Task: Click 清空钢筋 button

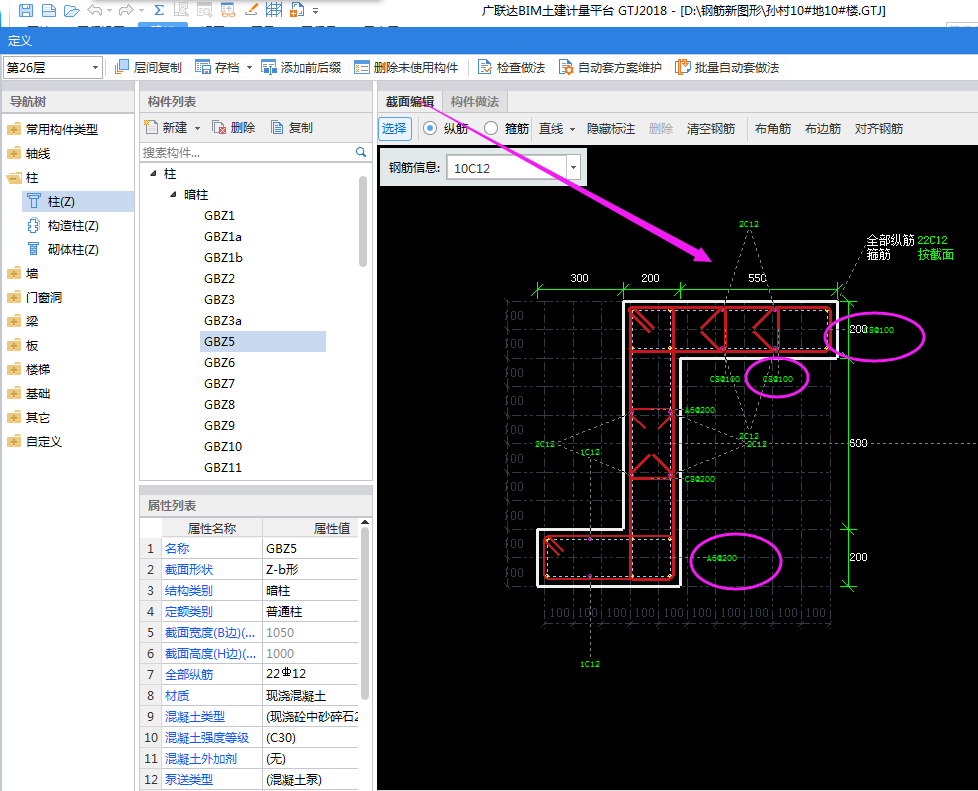Action: (710, 129)
